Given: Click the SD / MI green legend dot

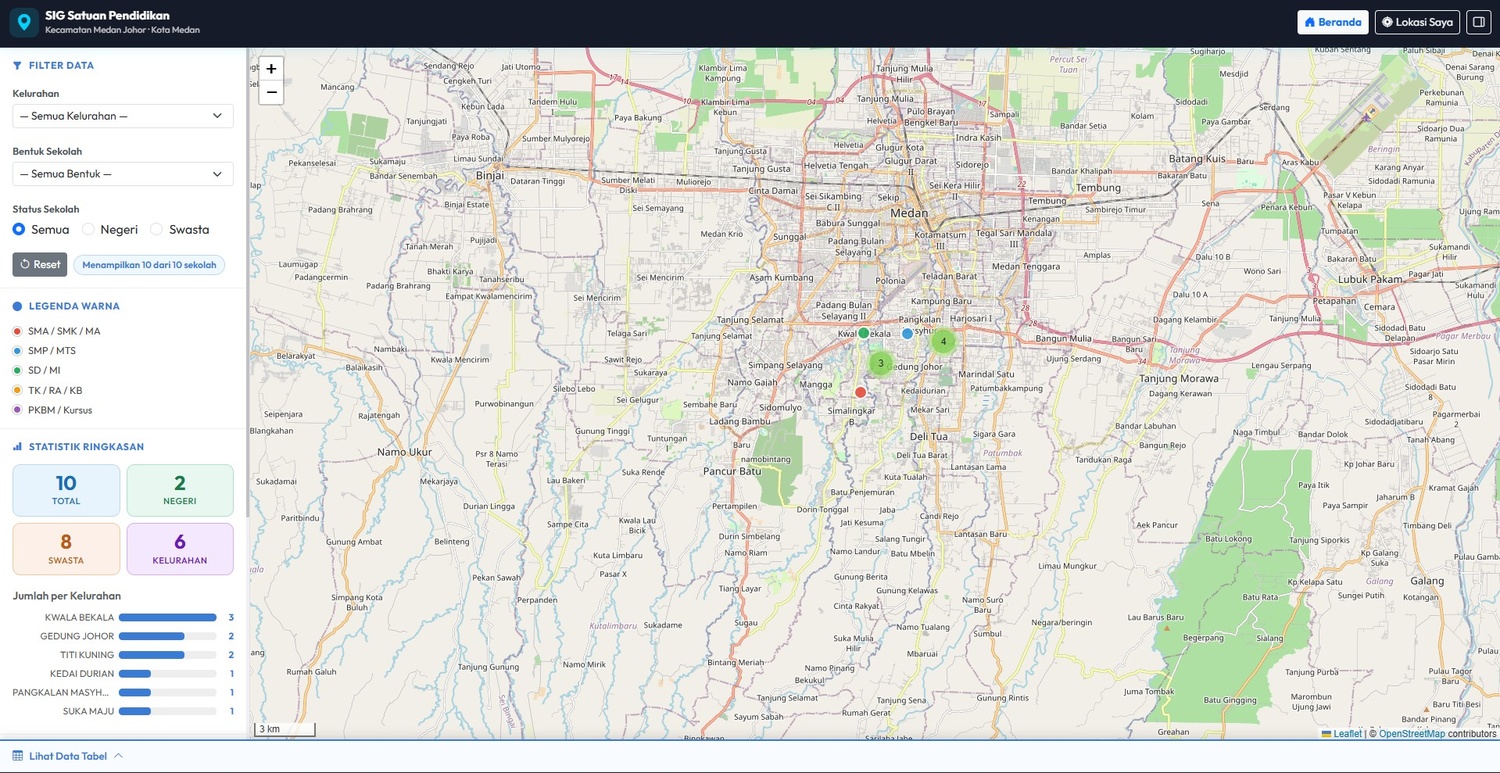Looking at the screenshot, I should click(x=17, y=370).
